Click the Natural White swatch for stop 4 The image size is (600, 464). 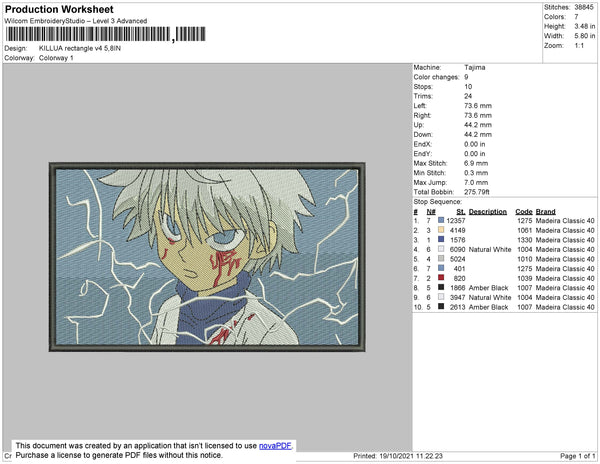(x=441, y=249)
